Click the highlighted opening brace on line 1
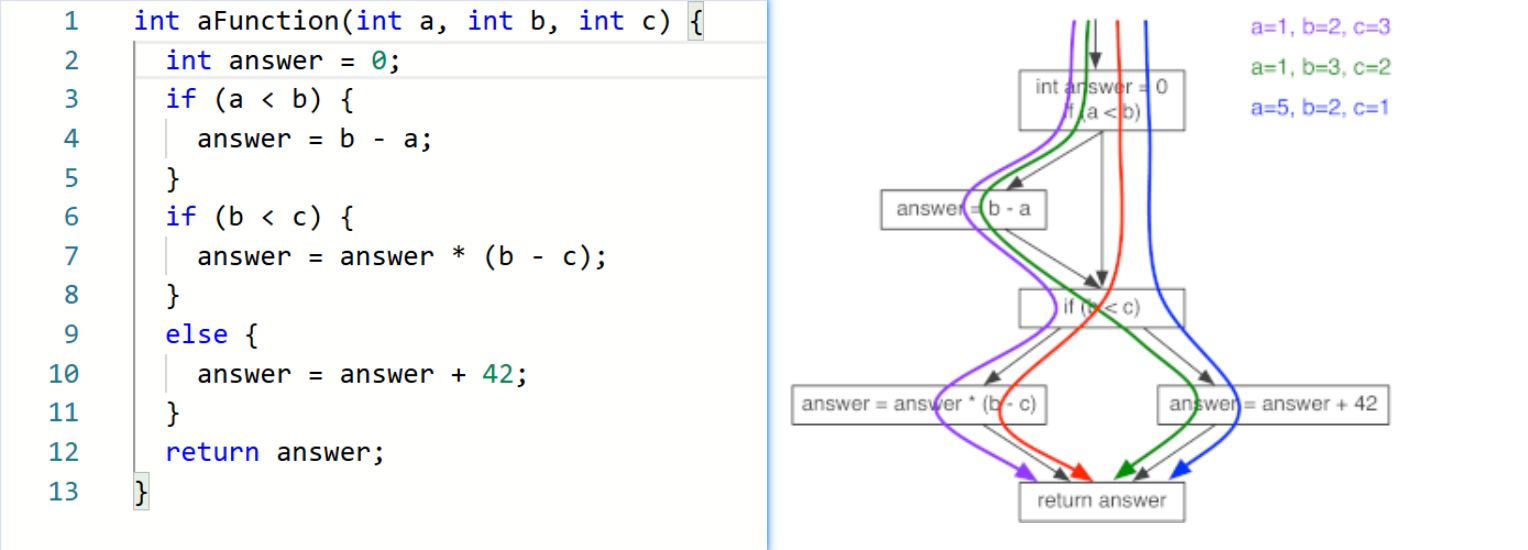 [695, 22]
